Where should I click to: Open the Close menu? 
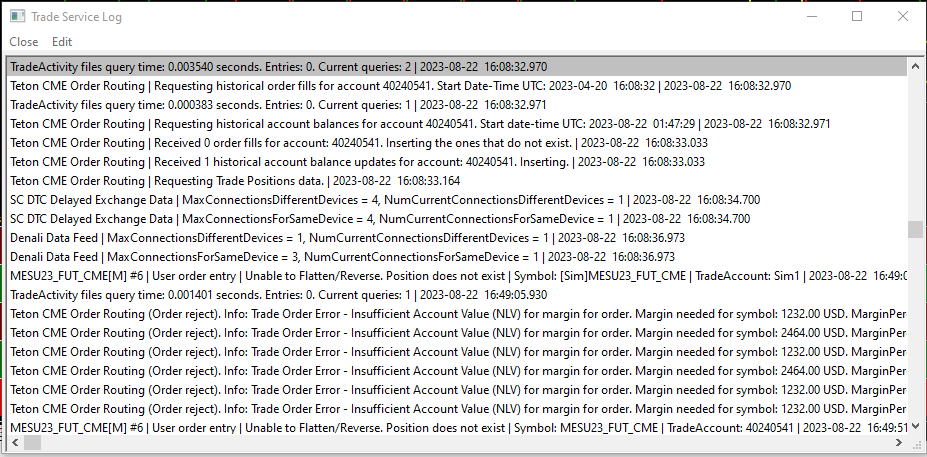(x=24, y=42)
